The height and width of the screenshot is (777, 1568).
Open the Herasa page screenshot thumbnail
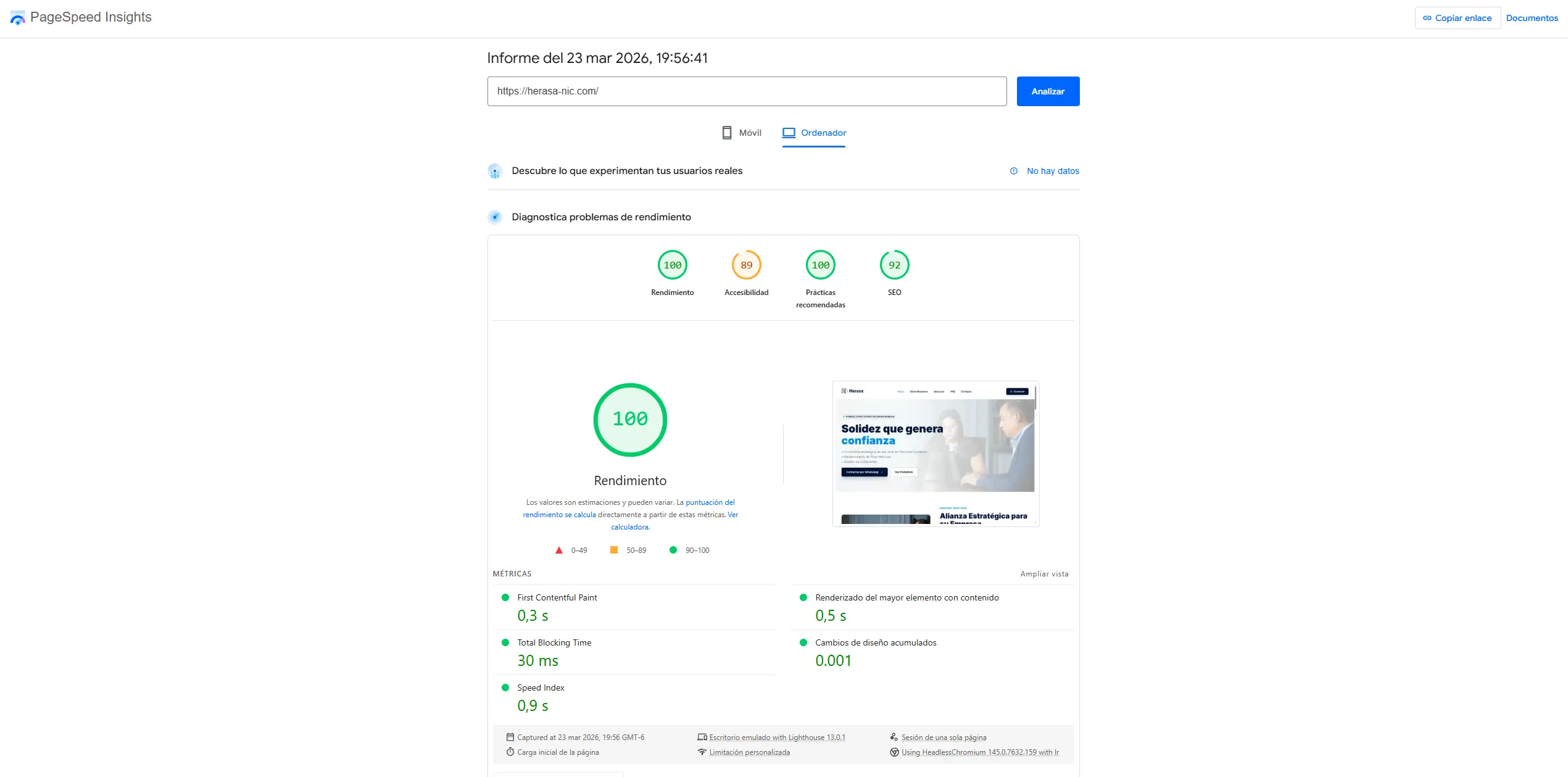935,454
